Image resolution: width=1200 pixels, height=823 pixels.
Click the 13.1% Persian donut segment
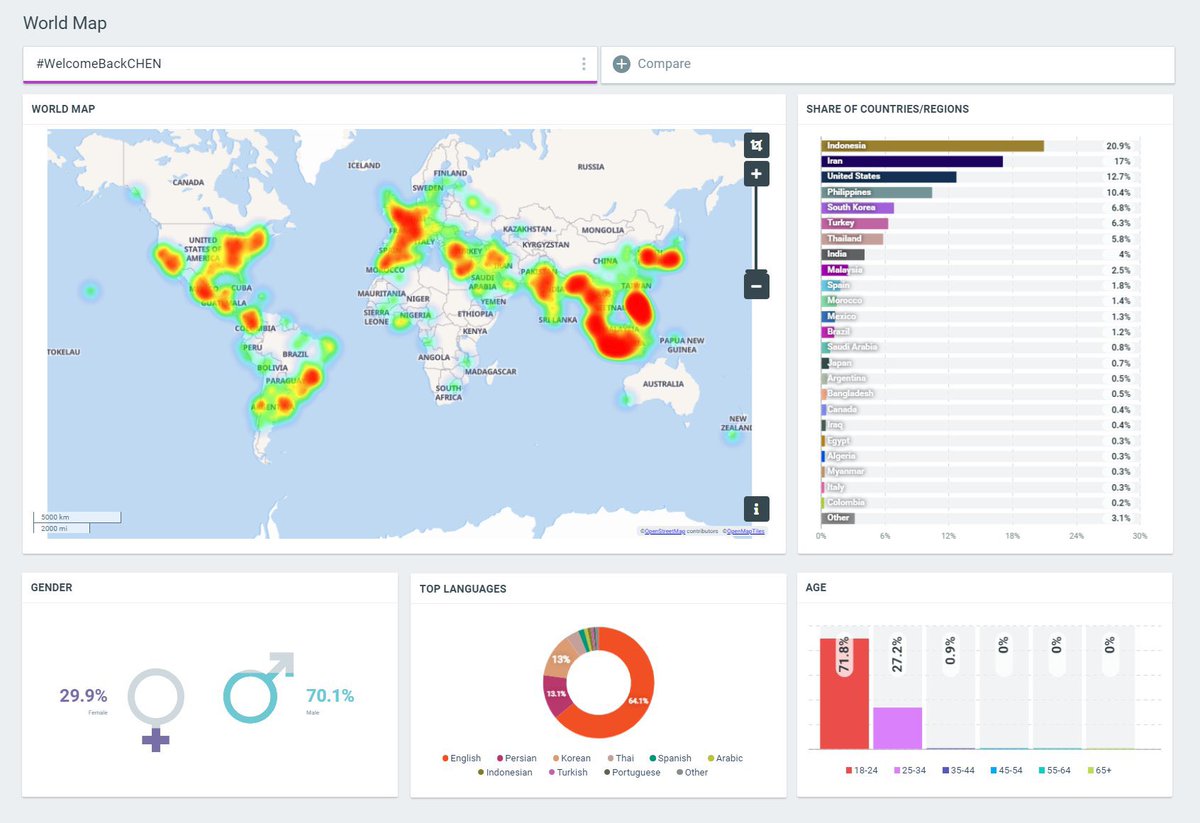pos(554,693)
